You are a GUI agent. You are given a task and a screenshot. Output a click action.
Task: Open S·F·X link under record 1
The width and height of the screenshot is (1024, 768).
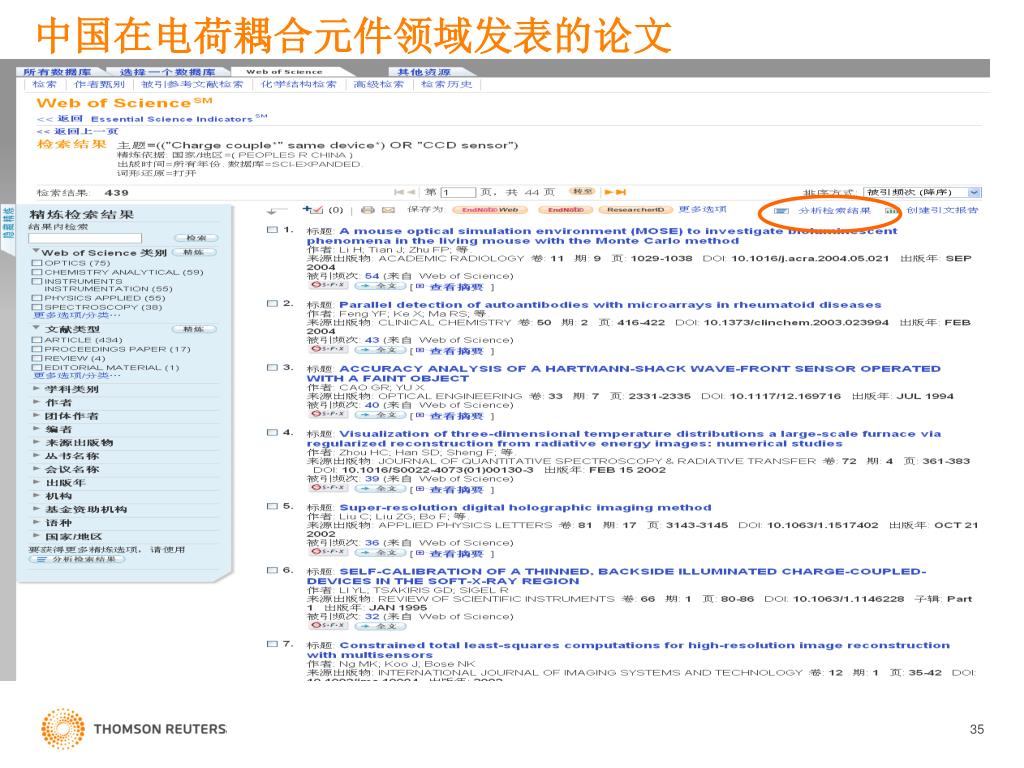(x=329, y=285)
